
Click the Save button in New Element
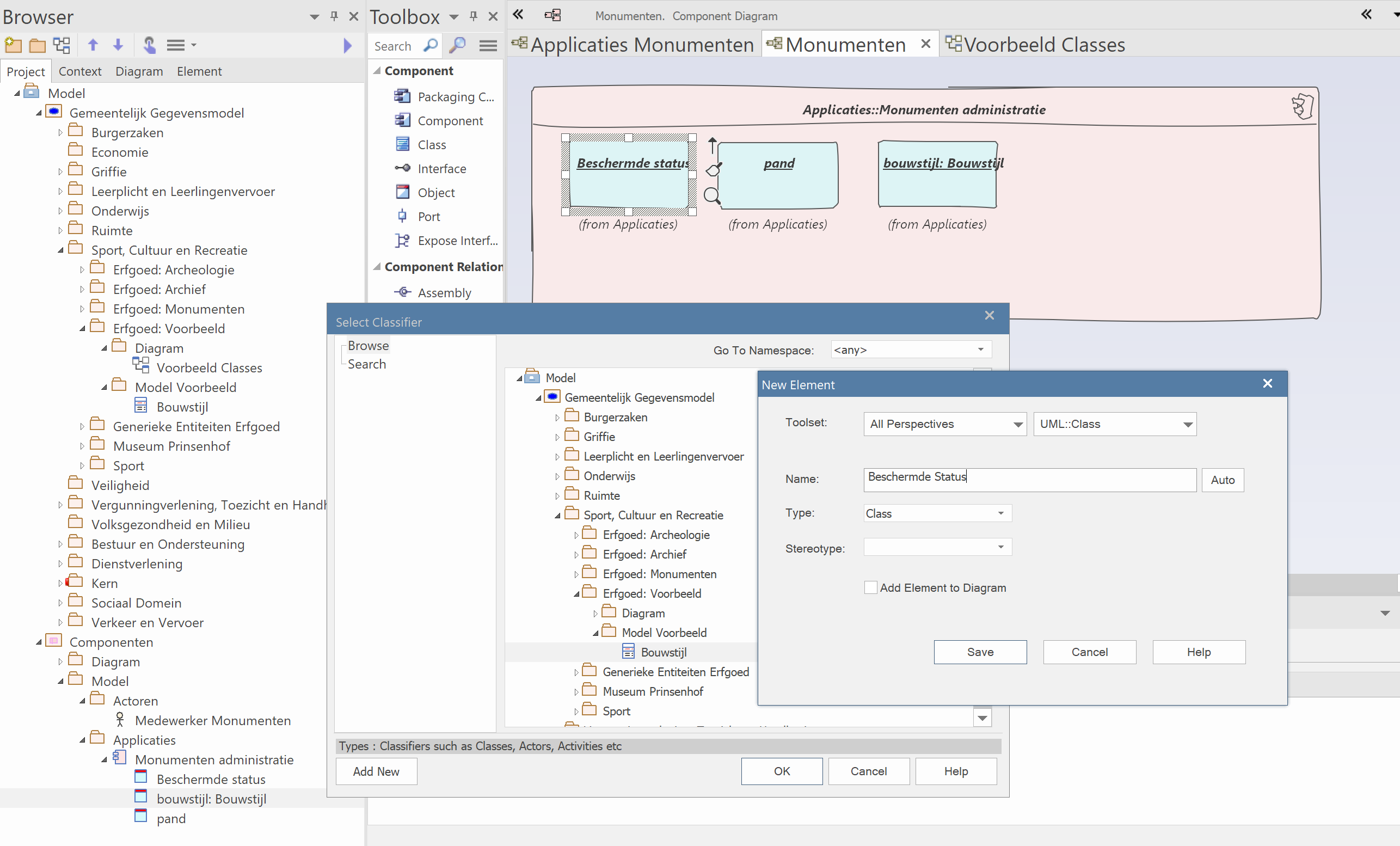tap(980, 652)
